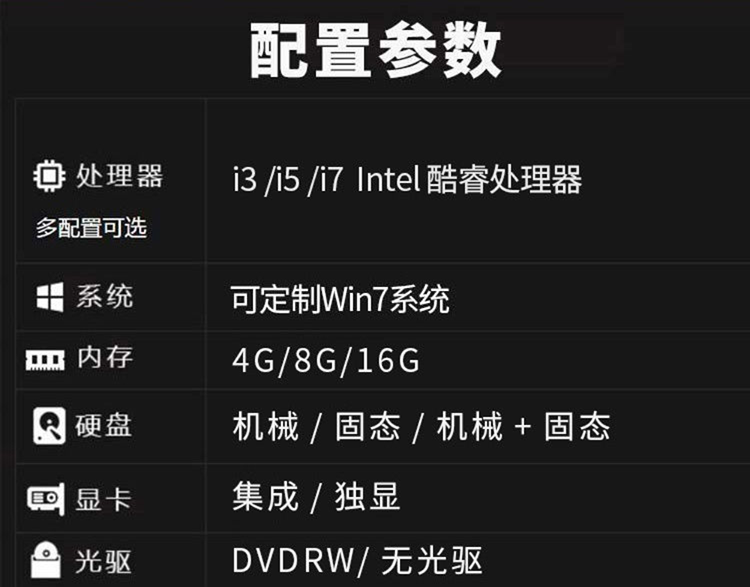The width and height of the screenshot is (750, 587).
Task: Select the 处理器 label
Action: [x=120, y=176]
